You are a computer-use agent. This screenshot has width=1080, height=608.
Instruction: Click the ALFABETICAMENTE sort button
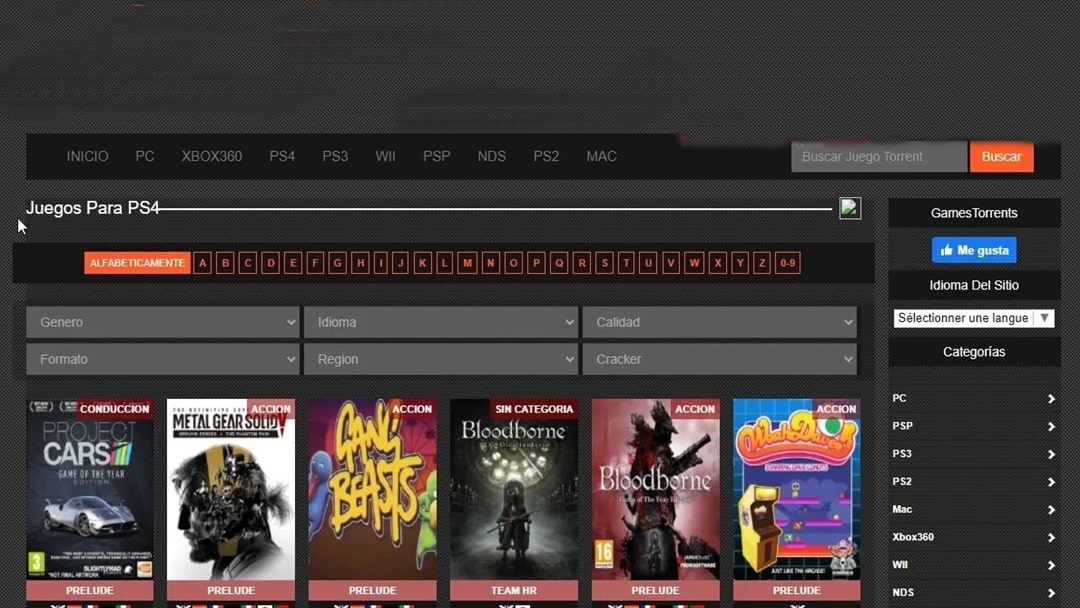click(137, 263)
